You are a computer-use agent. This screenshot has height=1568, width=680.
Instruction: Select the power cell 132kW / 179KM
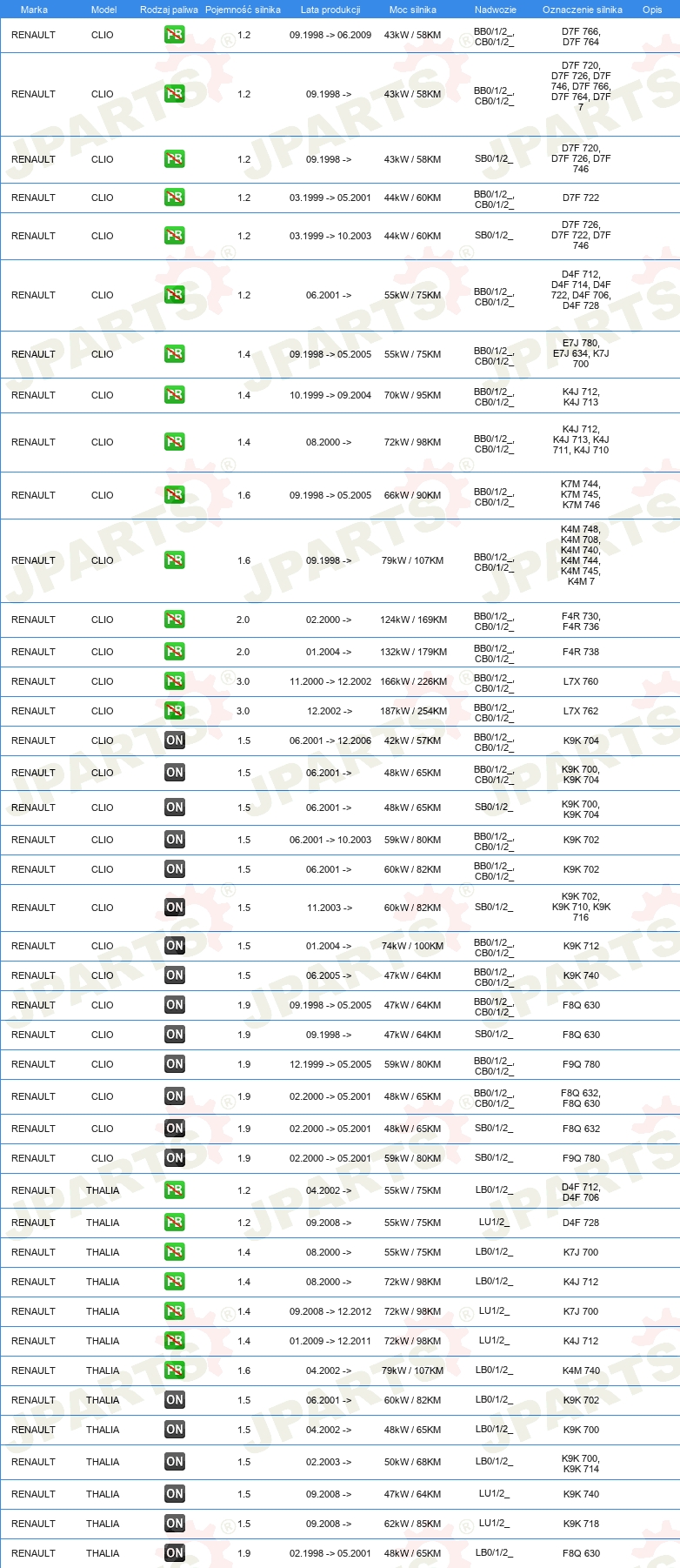[x=414, y=652]
